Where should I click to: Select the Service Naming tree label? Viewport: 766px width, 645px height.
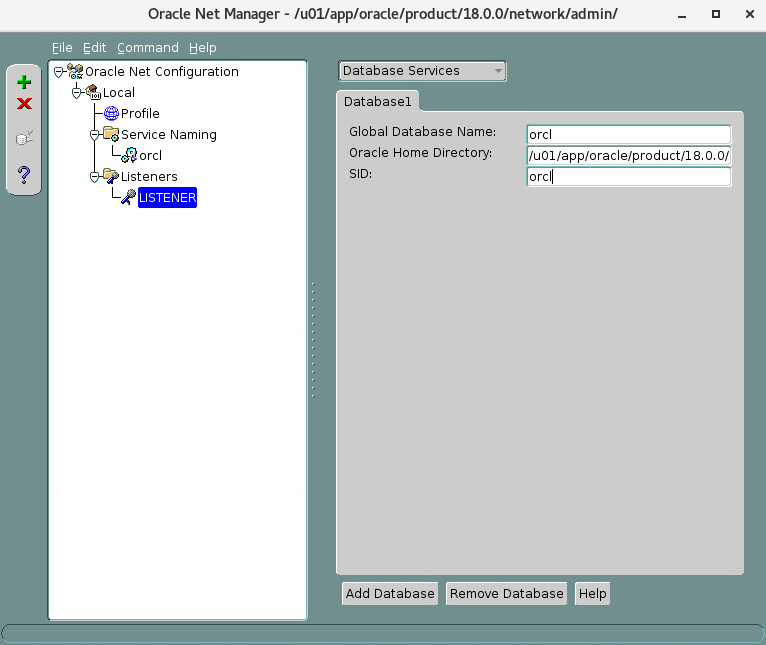pyautogui.click(x=169, y=134)
